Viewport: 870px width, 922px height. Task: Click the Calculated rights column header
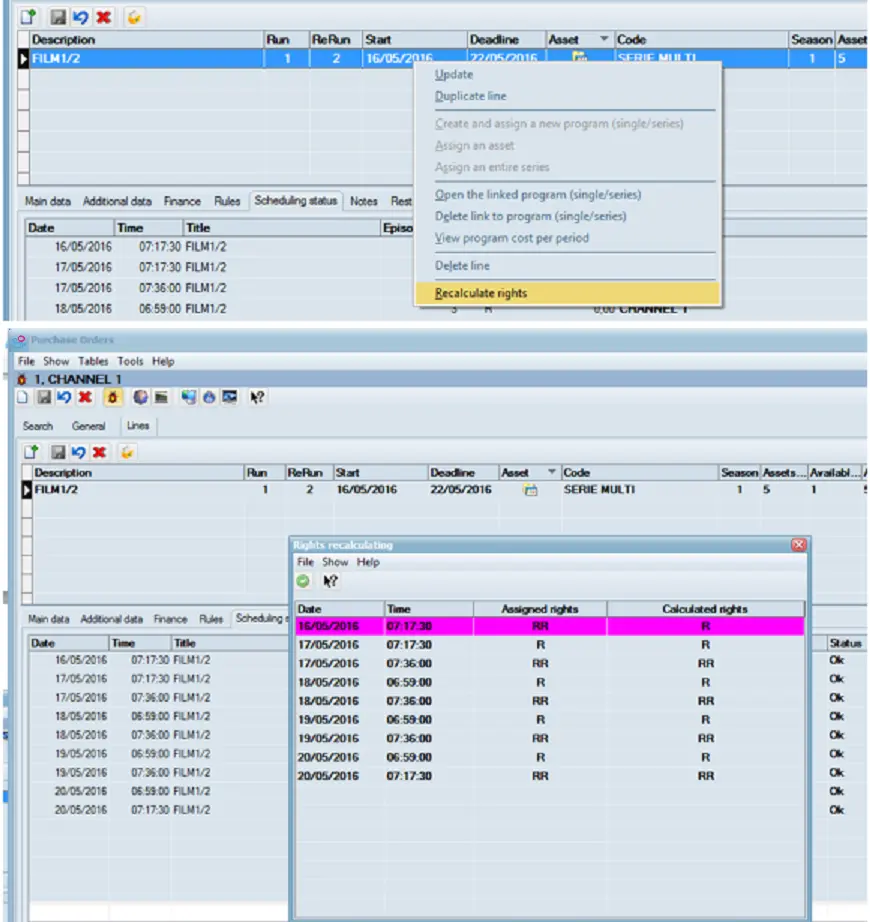click(704, 608)
